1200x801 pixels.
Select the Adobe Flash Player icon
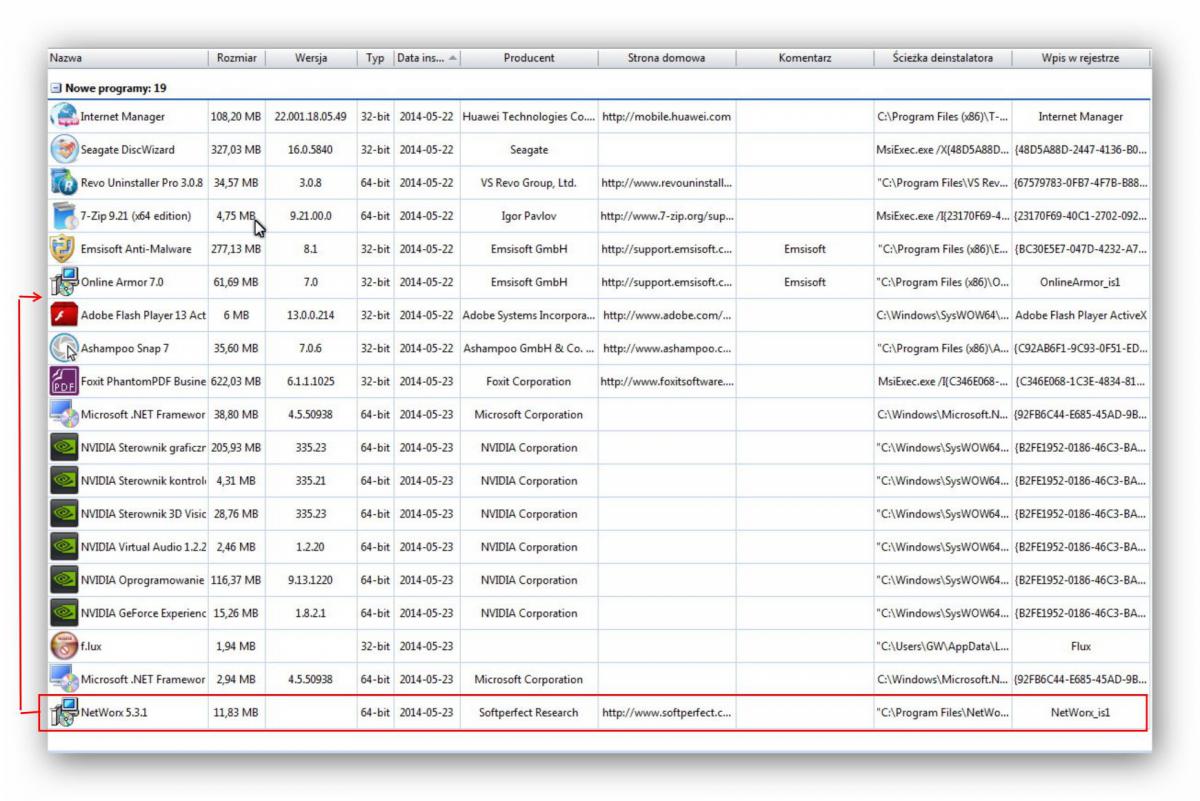(x=64, y=315)
